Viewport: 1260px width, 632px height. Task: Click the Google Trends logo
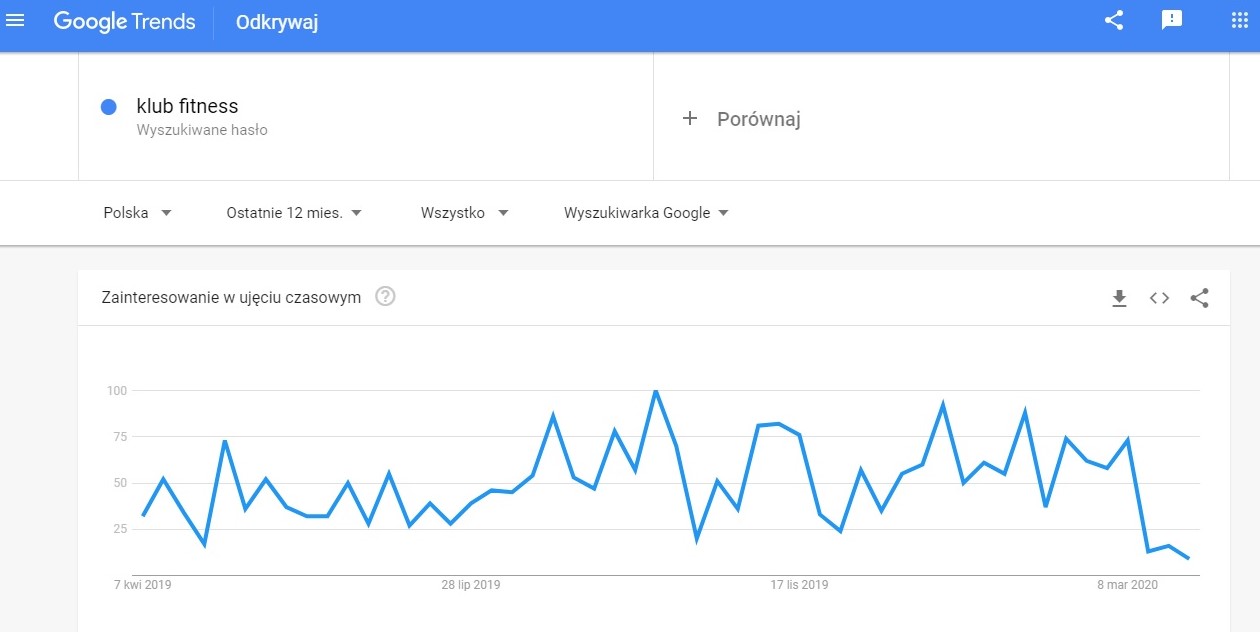point(125,21)
